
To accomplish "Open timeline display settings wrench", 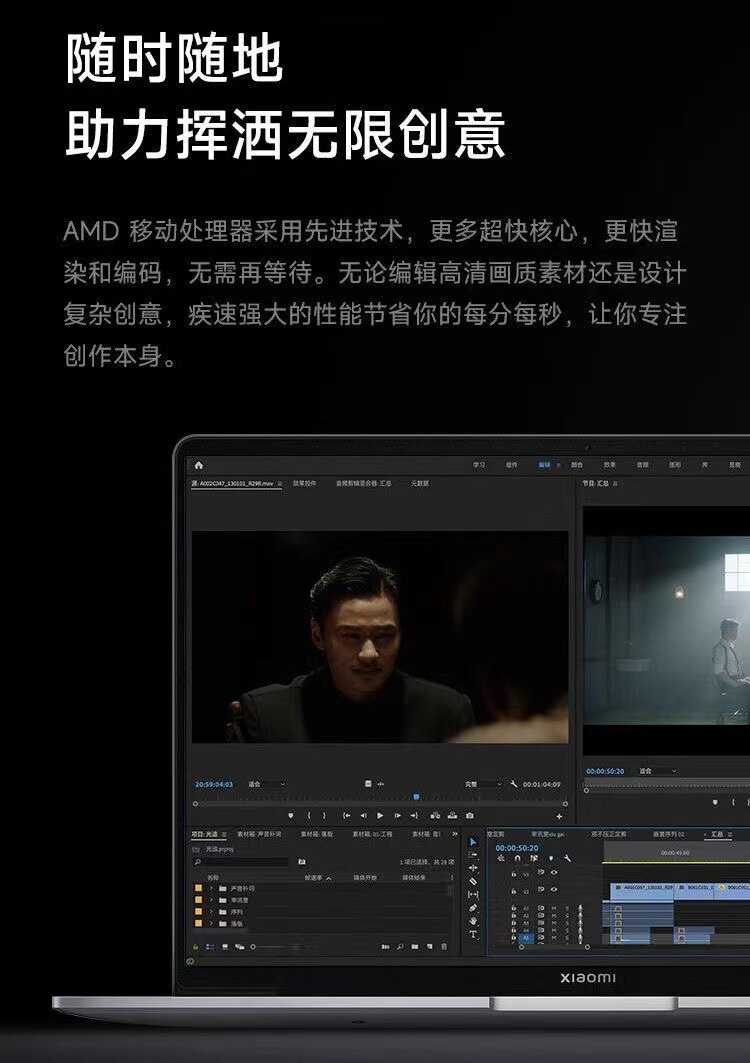I will [x=568, y=858].
